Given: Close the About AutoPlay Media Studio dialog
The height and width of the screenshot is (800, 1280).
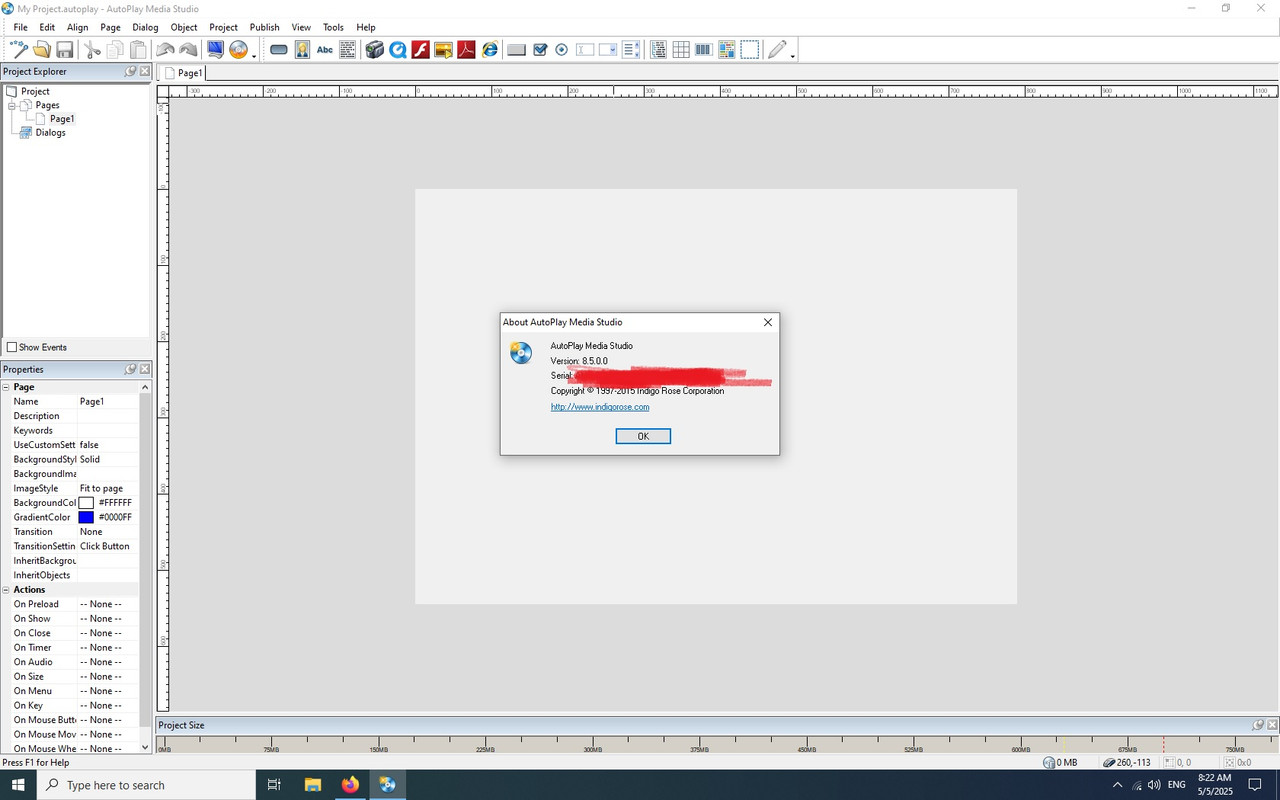Looking at the screenshot, I should coord(768,322).
